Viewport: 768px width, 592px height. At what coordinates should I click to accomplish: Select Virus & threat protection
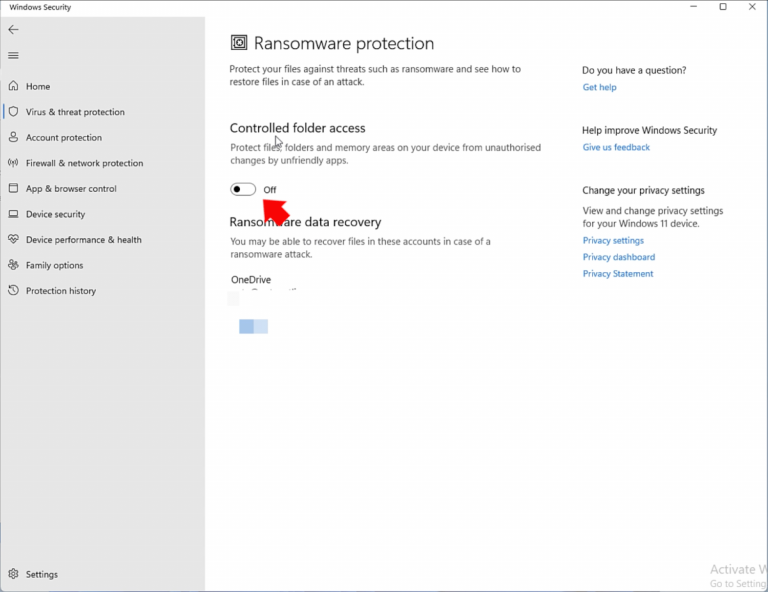pyautogui.click(x=75, y=112)
